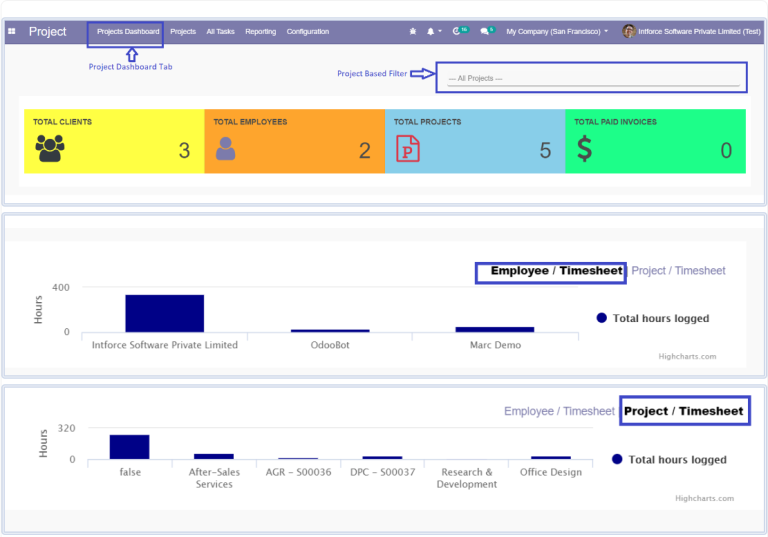Click the Total Clients group icon

pyautogui.click(x=49, y=148)
